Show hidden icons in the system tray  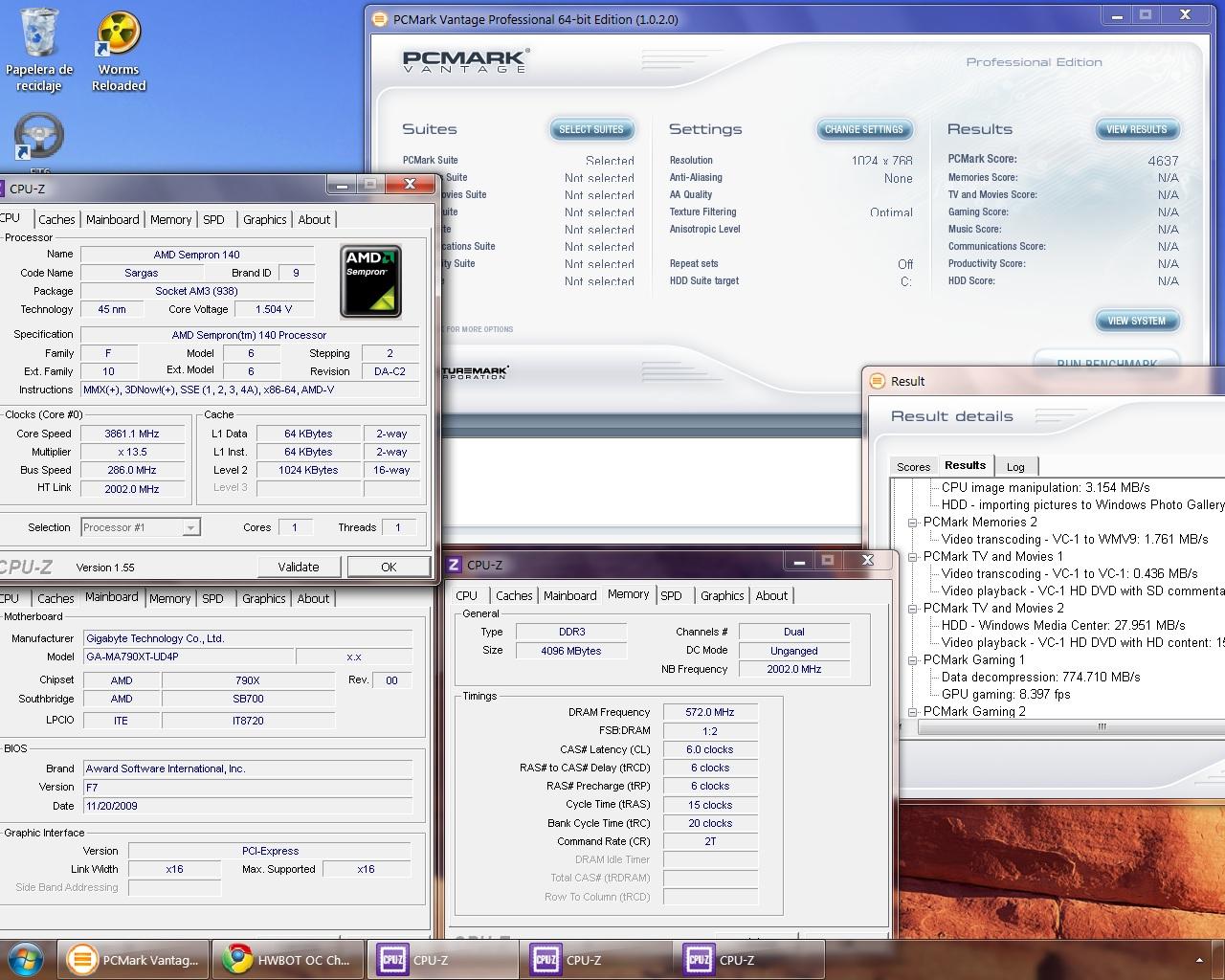point(1199,960)
